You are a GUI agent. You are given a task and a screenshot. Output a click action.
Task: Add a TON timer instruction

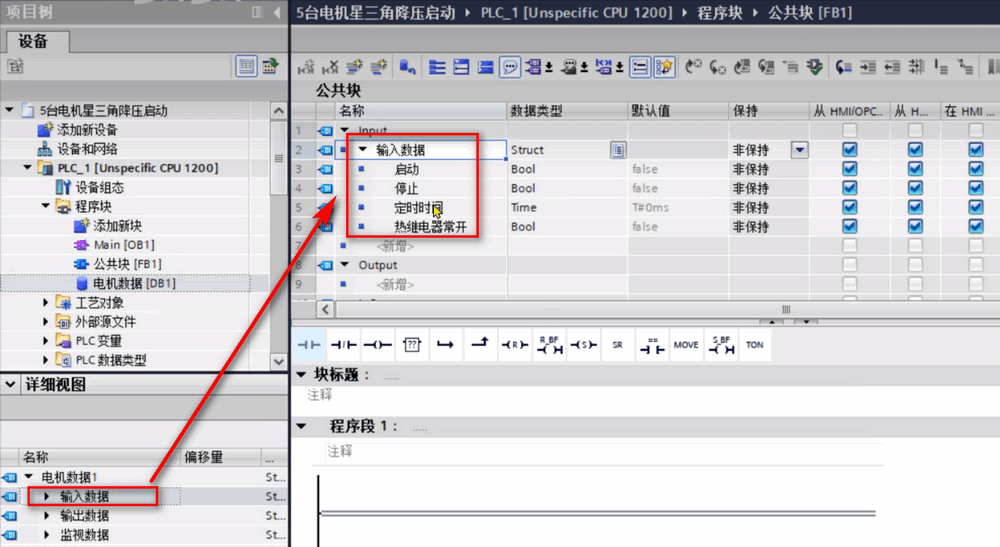click(x=754, y=344)
